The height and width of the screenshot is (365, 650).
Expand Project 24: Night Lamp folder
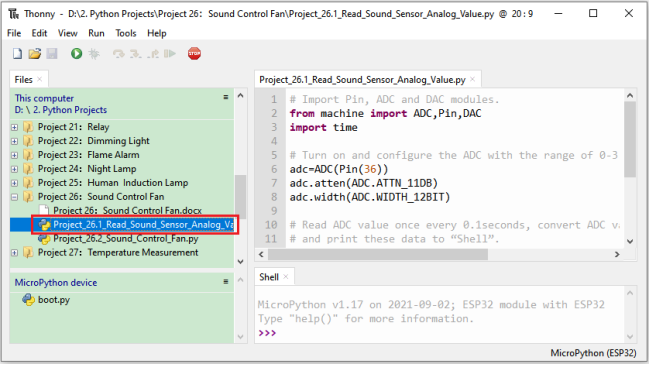(15, 169)
